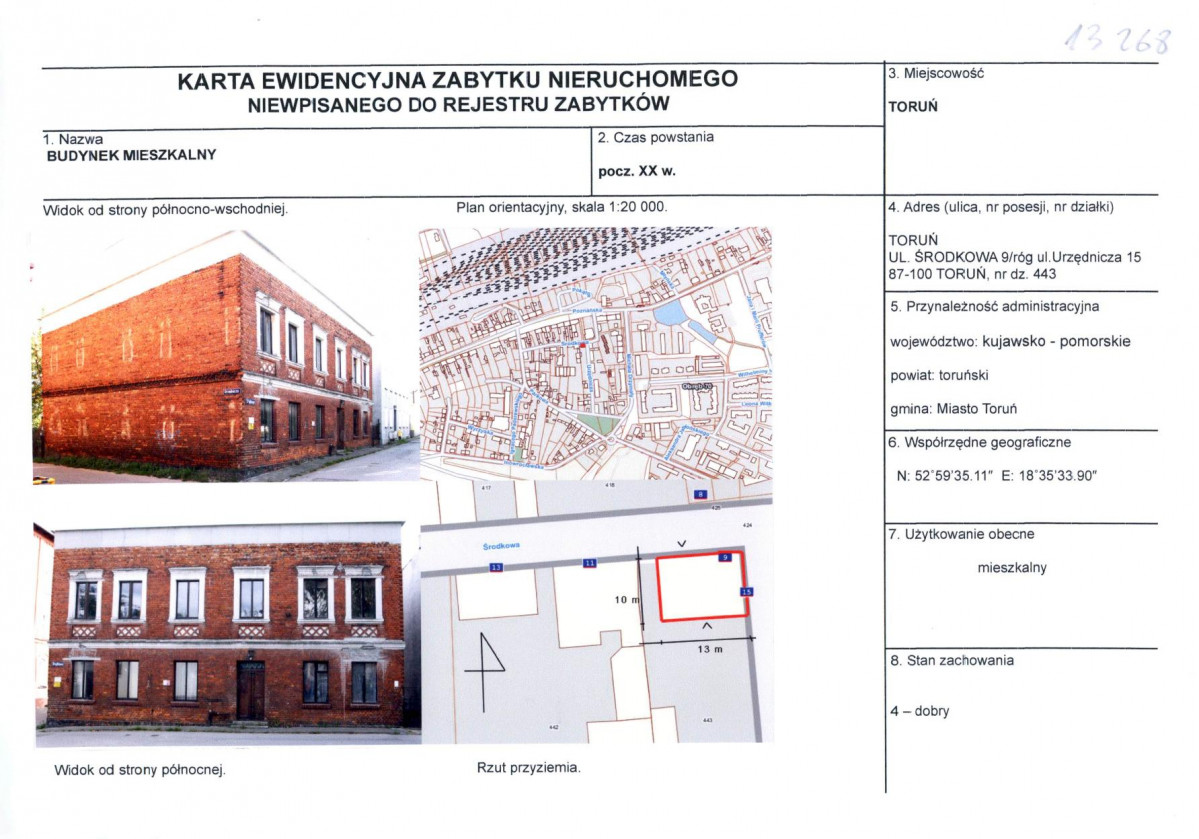Select the blue number 13 address marker

coord(496,567)
